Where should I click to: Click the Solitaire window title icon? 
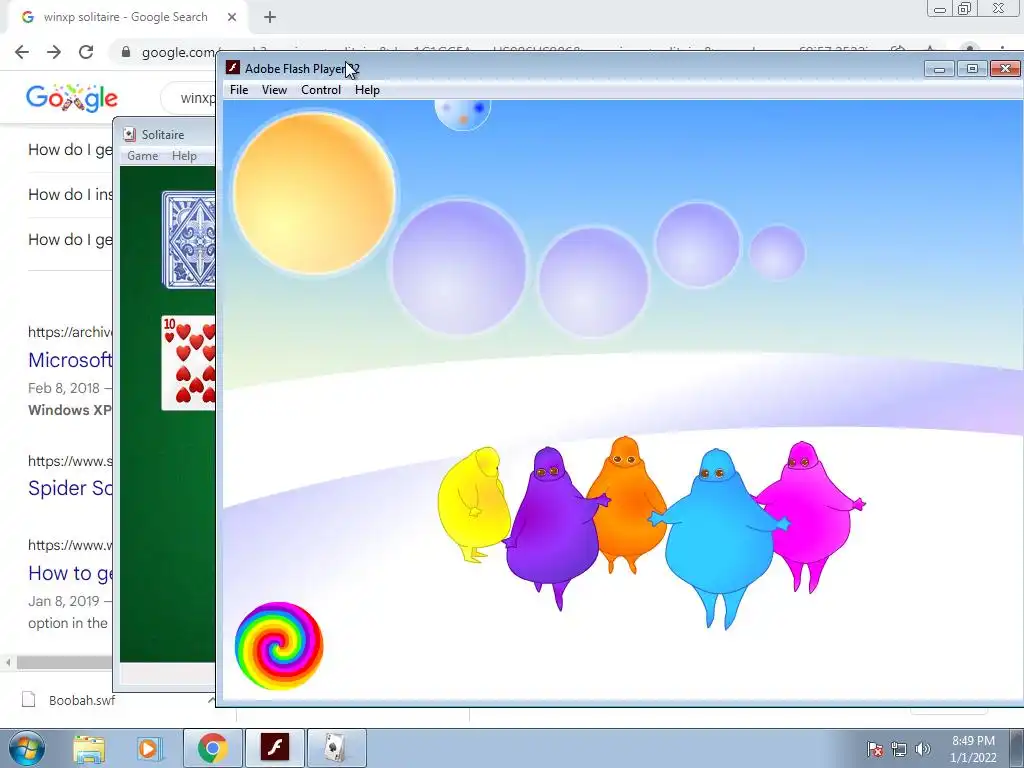click(129, 135)
